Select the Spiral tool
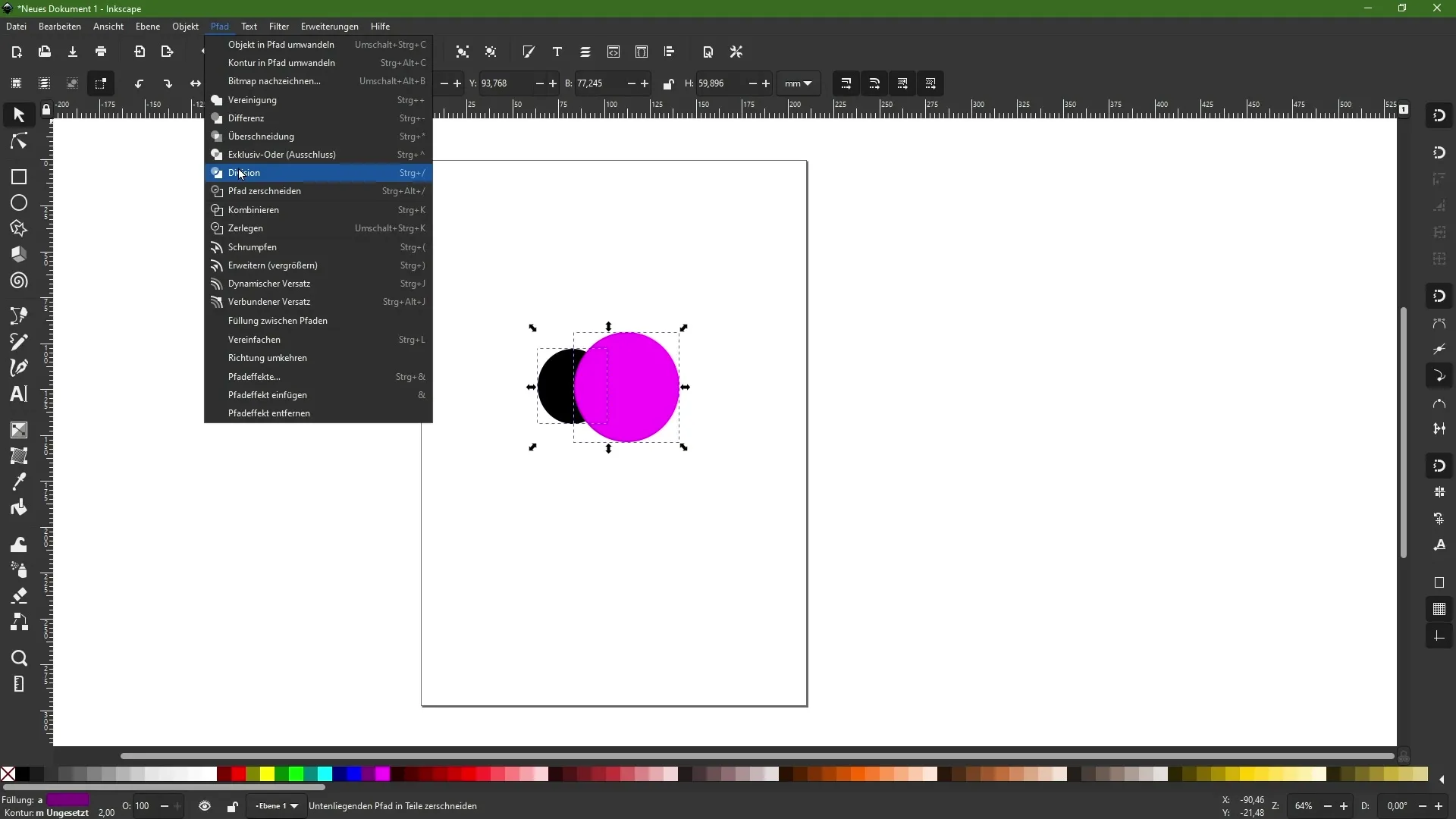This screenshot has width=1456, height=819. click(x=19, y=281)
